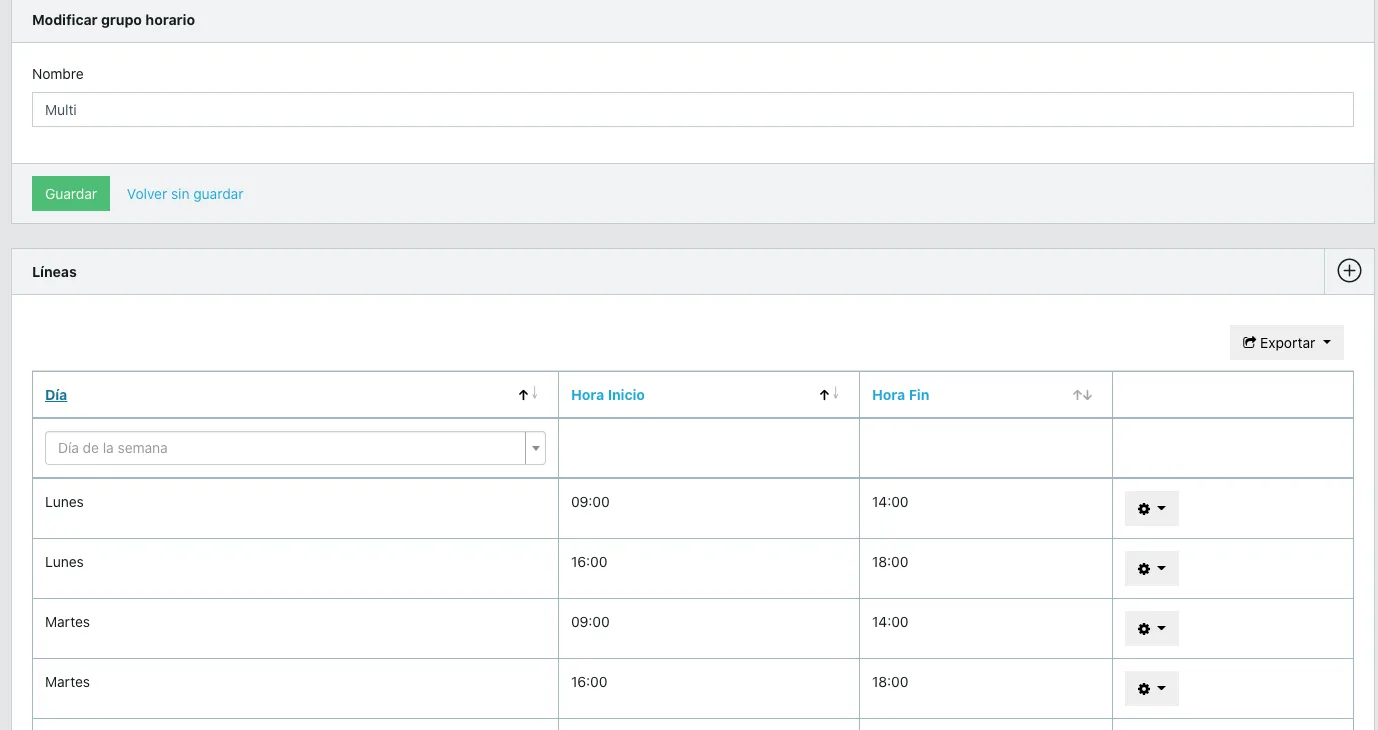
Task: Click the Guardar button
Action: [x=71, y=194]
